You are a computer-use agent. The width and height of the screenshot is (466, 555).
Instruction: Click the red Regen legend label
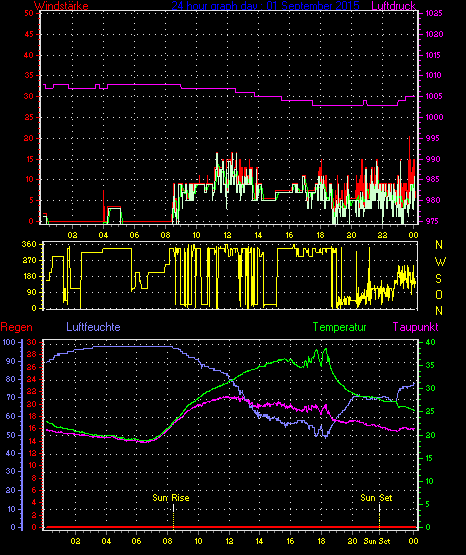(x=16, y=327)
